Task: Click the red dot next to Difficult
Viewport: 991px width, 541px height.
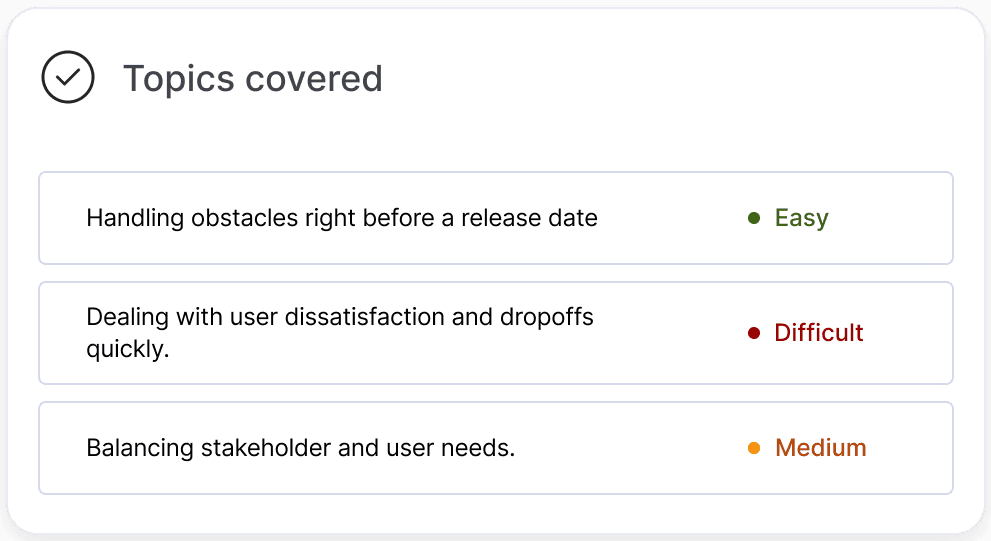Action: [x=754, y=333]
